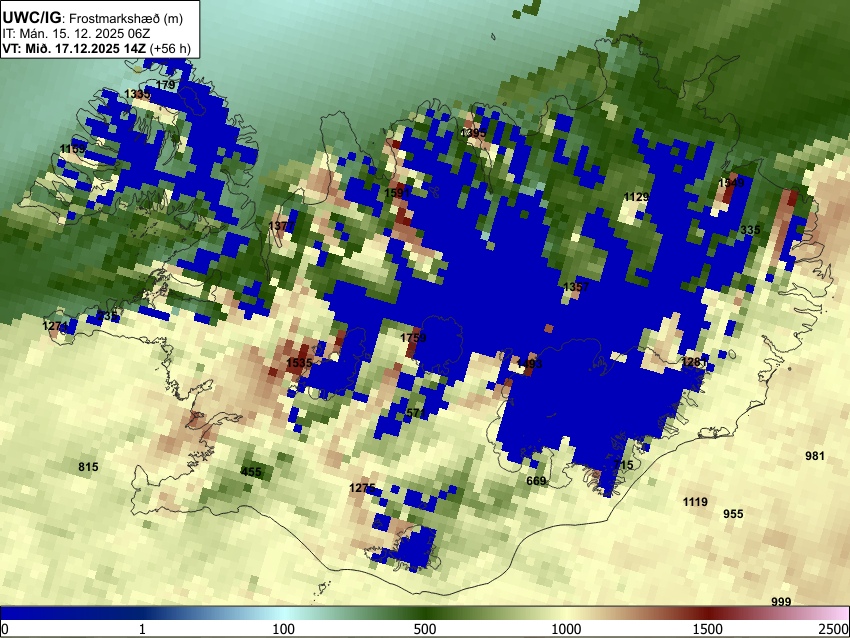Click the 'VT: Mið. 17.12.2025 14Z' valid time
The height and width of the screenshot is (638, 850).
pyautogui.click(x=74, y=48)
